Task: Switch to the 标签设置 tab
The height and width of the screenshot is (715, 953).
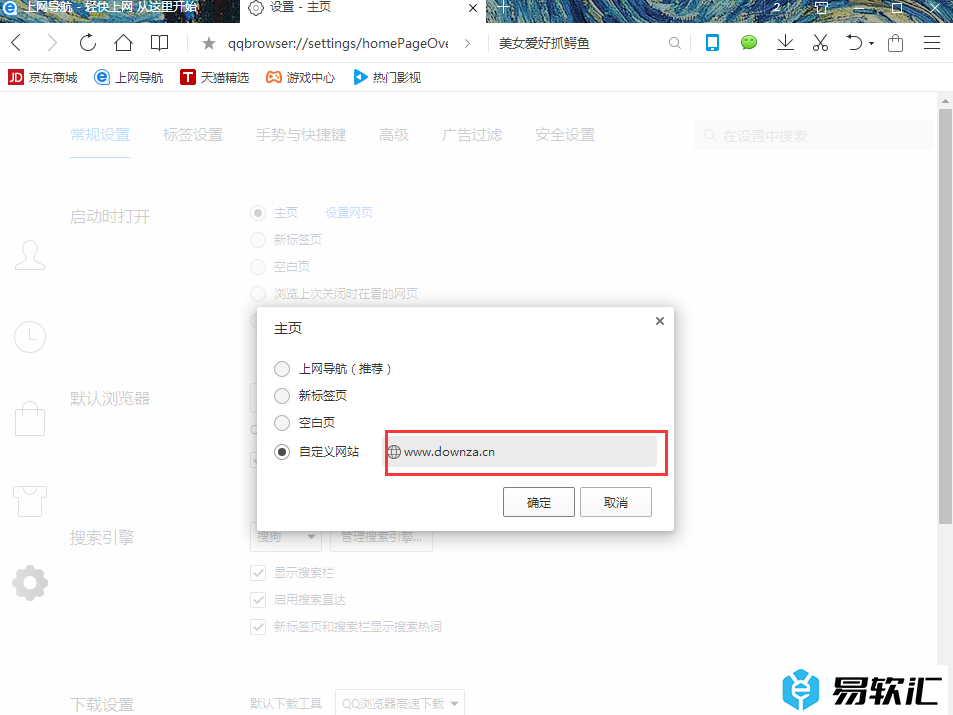Action: (193, 135)
